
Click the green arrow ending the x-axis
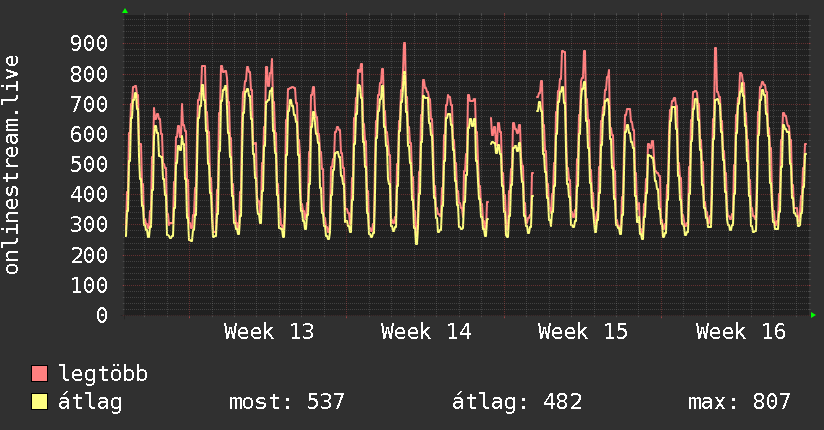(x=813, y=315)
